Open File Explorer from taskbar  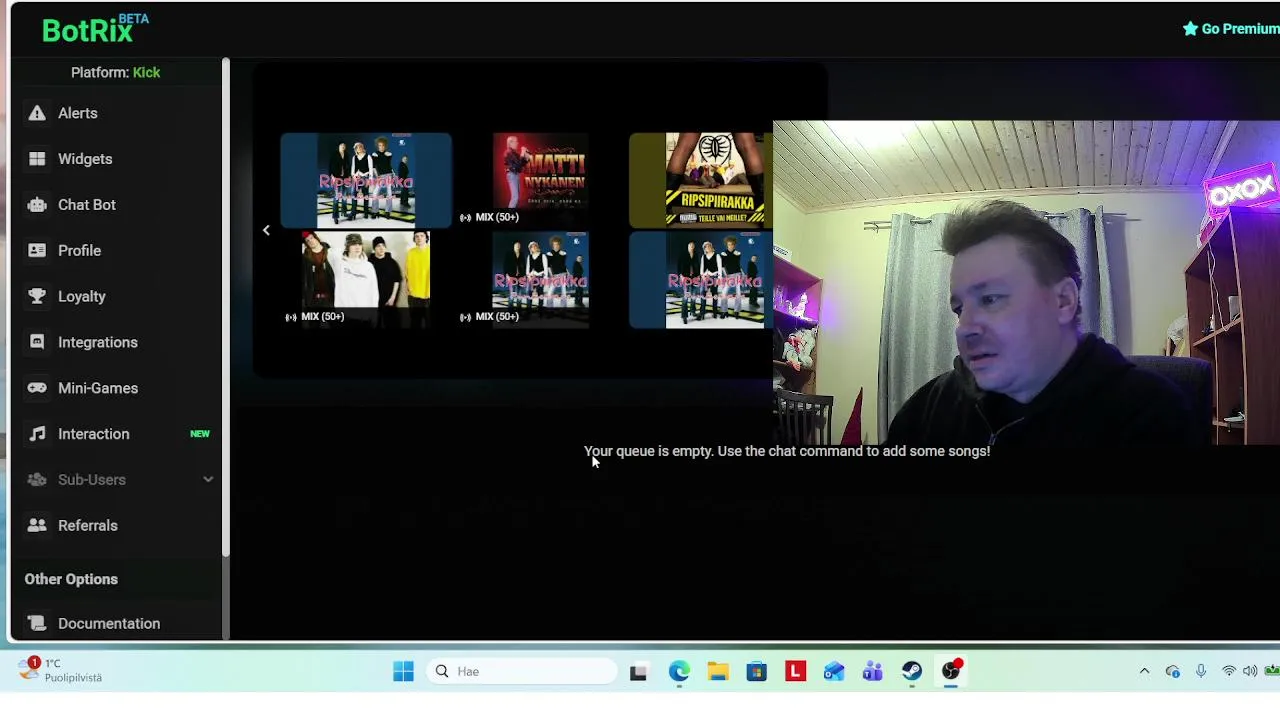[x=718, y=671]
